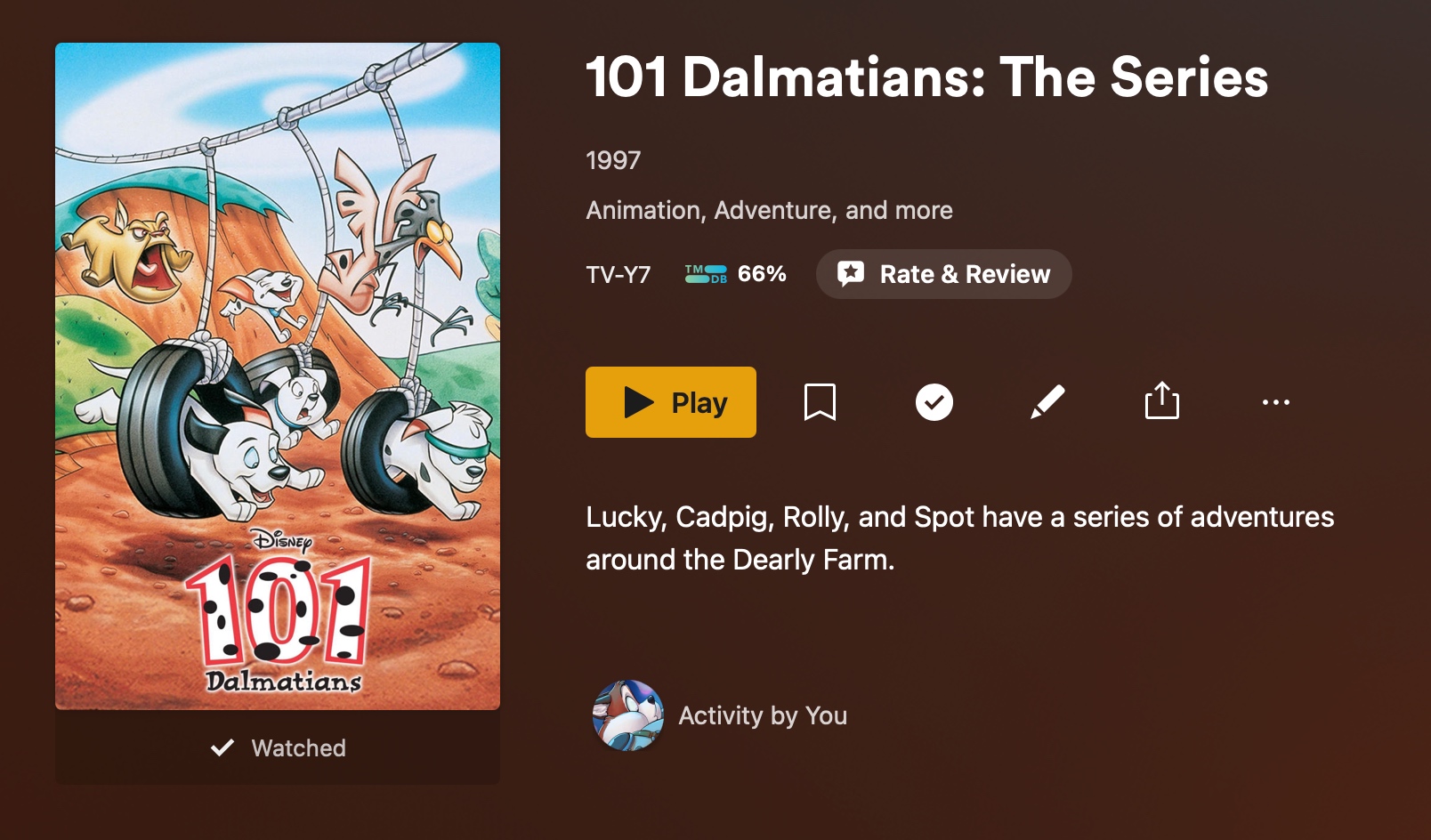Toggle the watched checkmark circle icon
The width and height of the screenshot is (1431, 840).
(934, 402)
